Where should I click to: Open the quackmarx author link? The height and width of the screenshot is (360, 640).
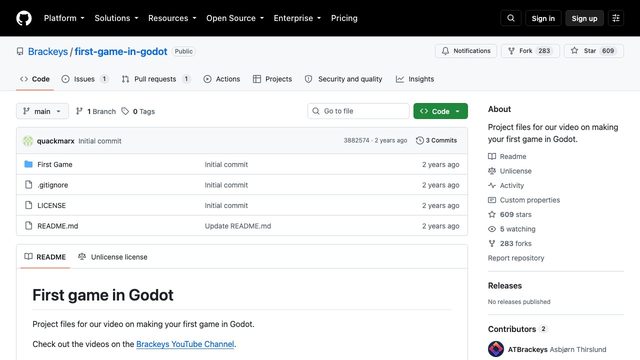pyautogui.click(x=56, y=141)
